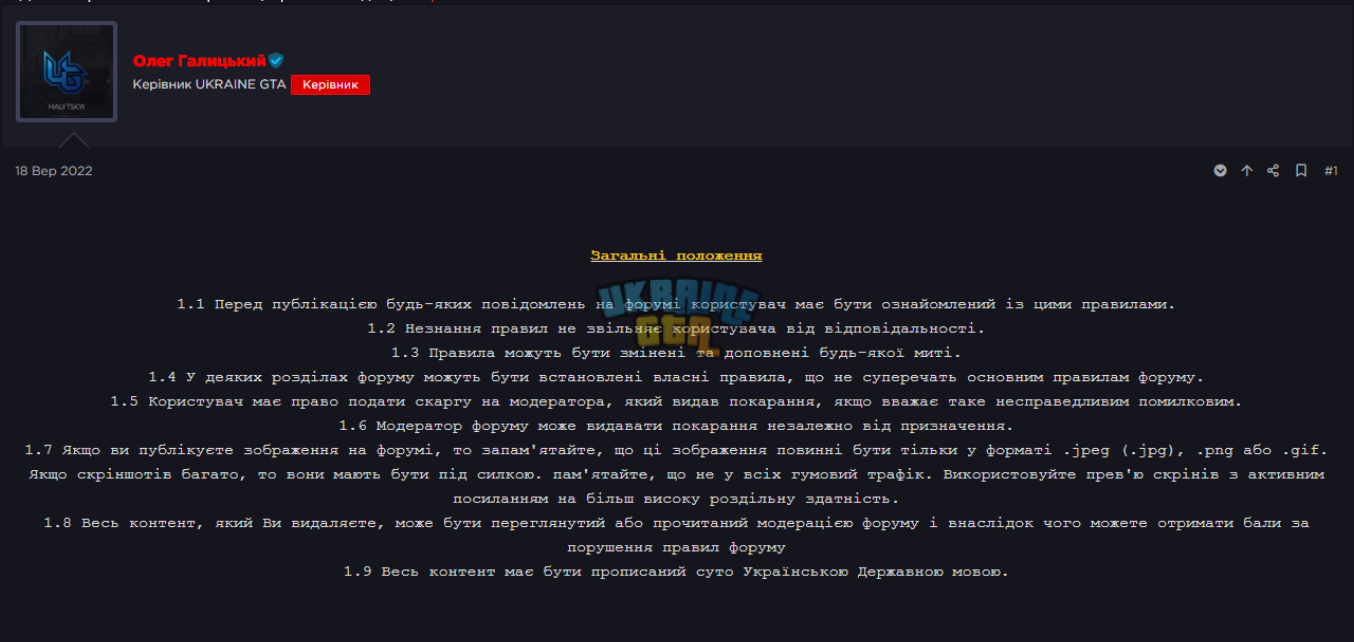Click the red Керівник role badge
This screenshot has width=1354, height=642.
330,85
